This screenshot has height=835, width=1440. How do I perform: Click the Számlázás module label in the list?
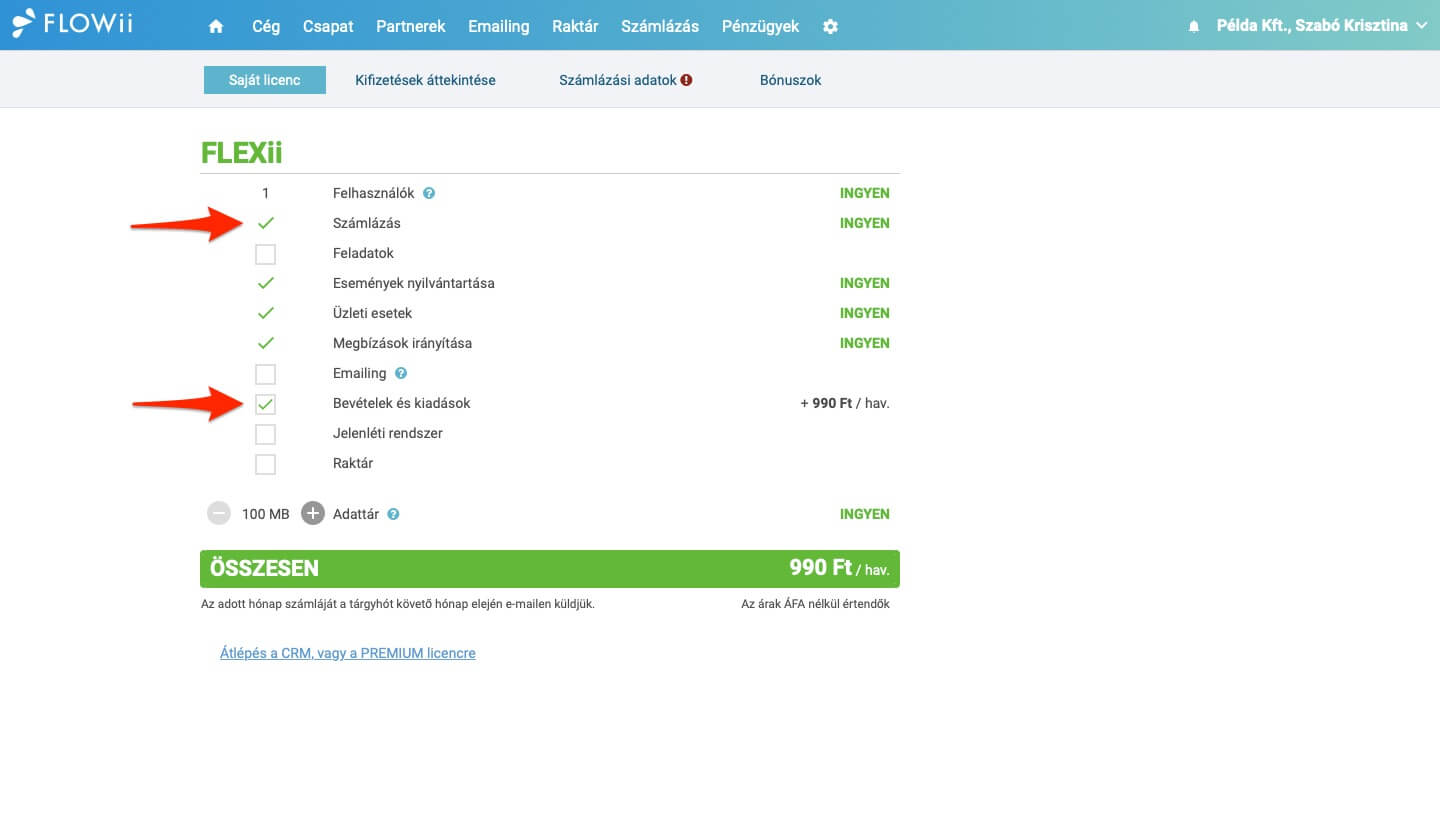point(367,223)
